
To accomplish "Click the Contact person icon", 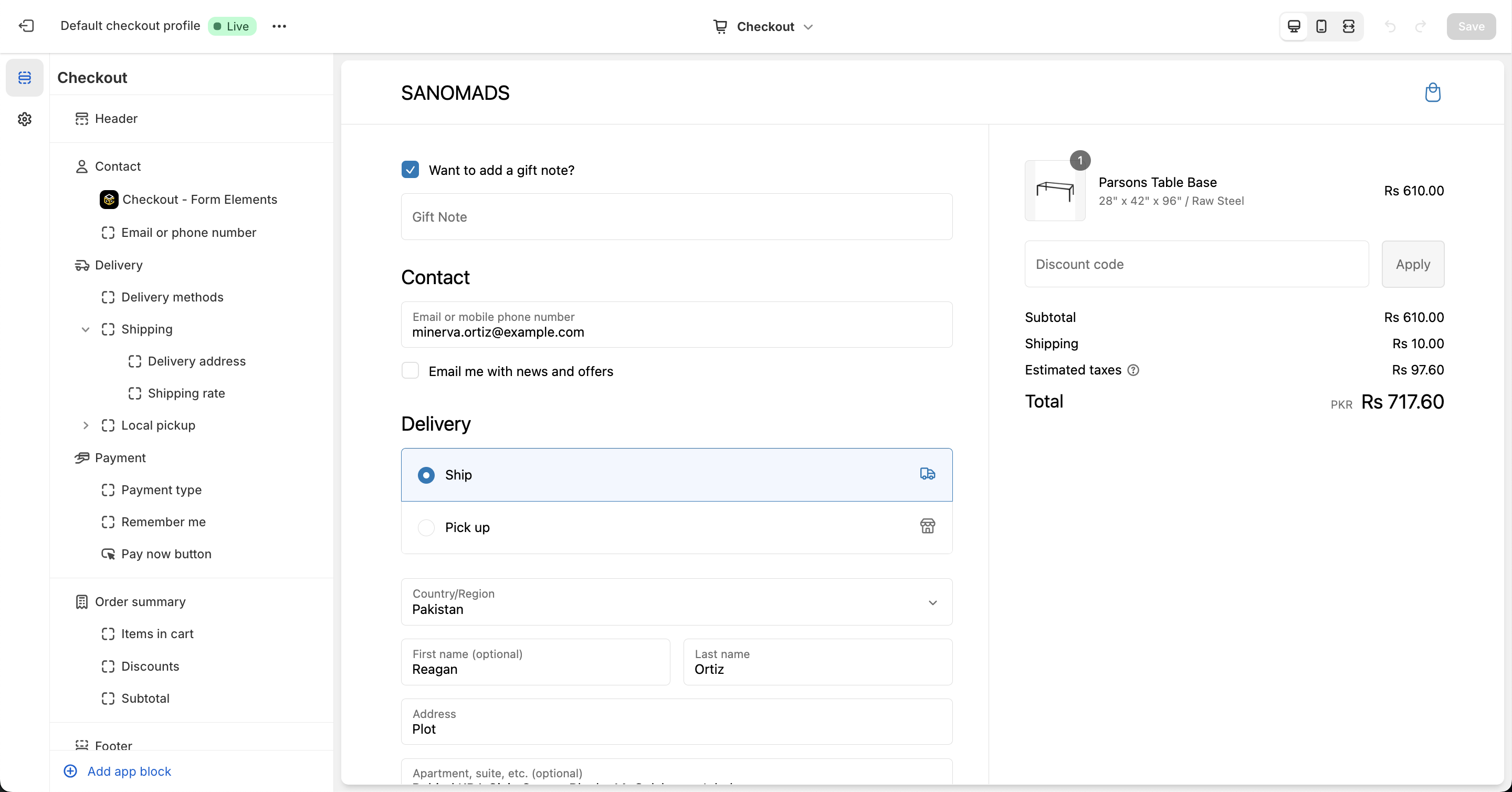I will [x=81, y=166].
